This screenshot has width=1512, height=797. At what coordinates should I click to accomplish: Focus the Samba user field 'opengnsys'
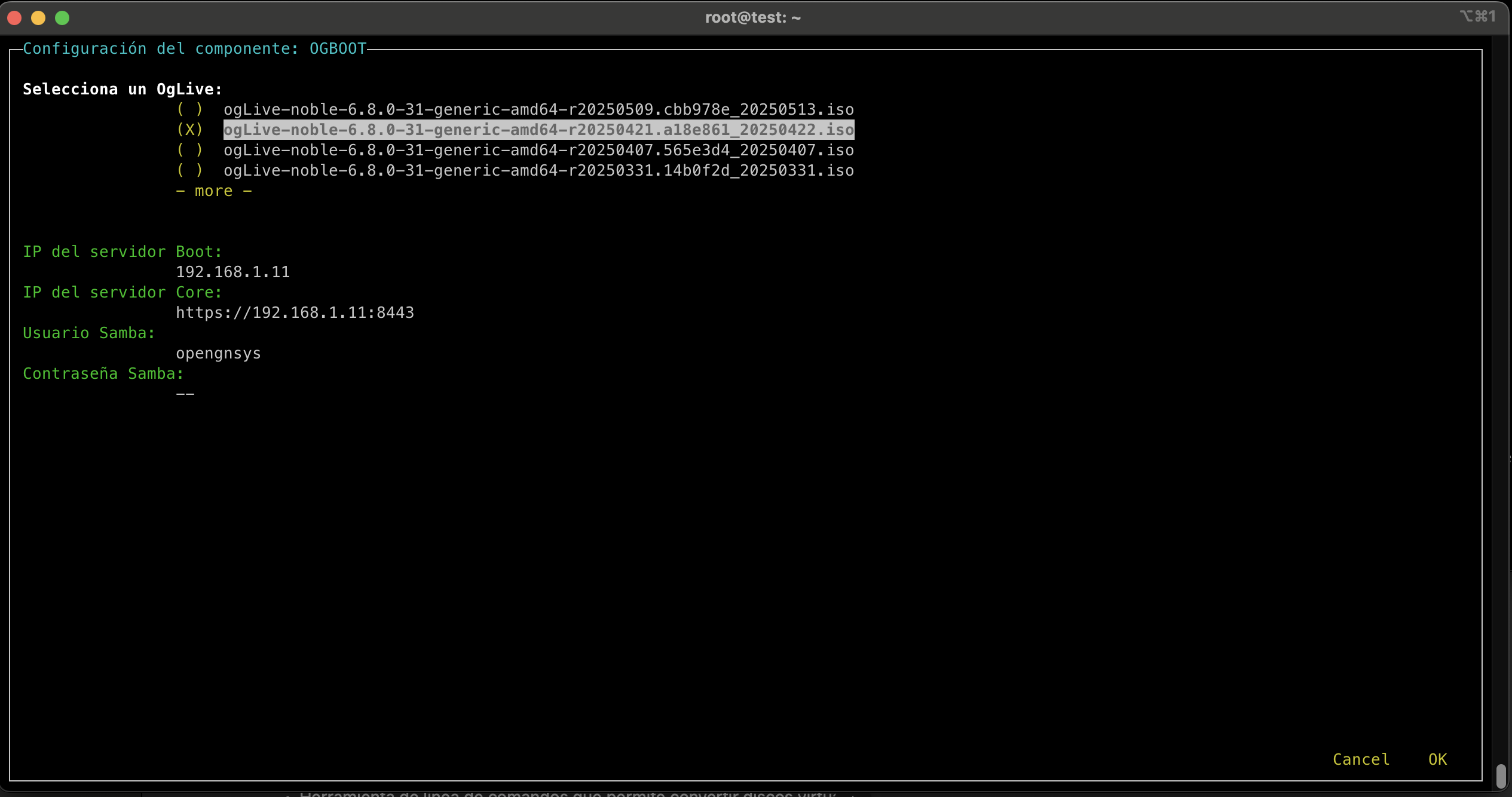click(x=218, y=353)
